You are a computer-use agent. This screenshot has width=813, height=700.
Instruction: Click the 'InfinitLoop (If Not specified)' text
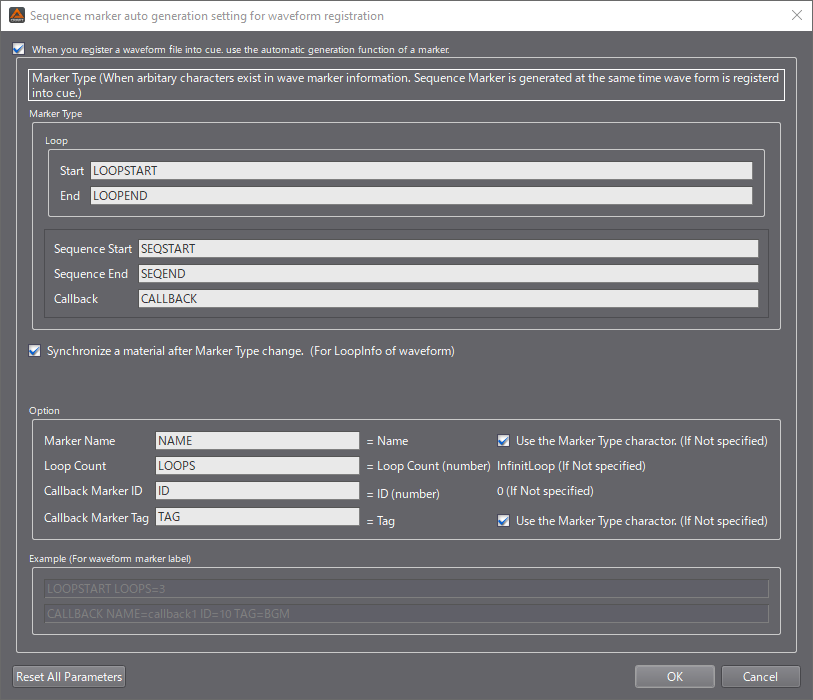coord(571,466)
